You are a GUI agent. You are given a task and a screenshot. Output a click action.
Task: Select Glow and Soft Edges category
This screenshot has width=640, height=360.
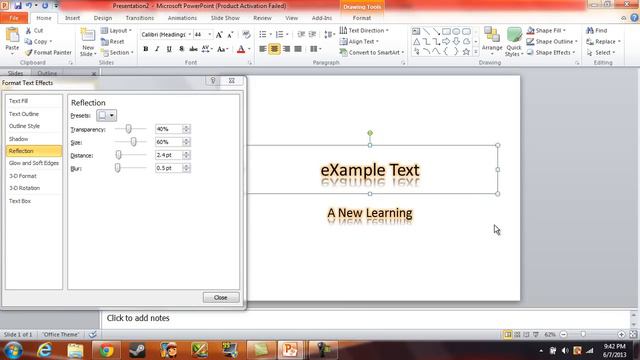[x=34, y=163]
